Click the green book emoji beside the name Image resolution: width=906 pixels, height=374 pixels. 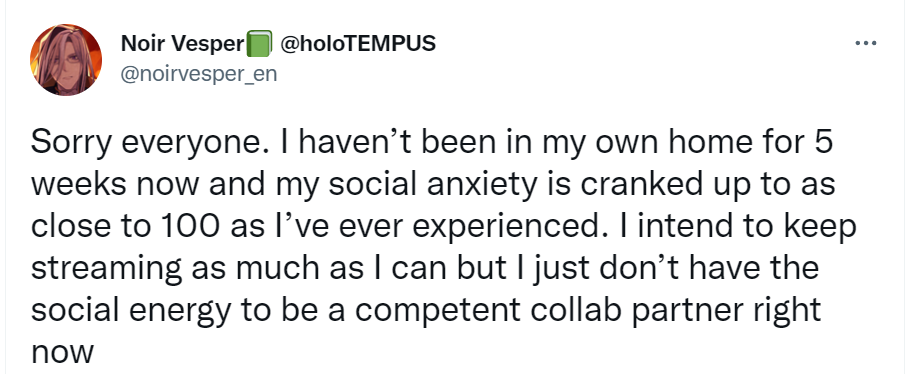[x=259, y=44]
